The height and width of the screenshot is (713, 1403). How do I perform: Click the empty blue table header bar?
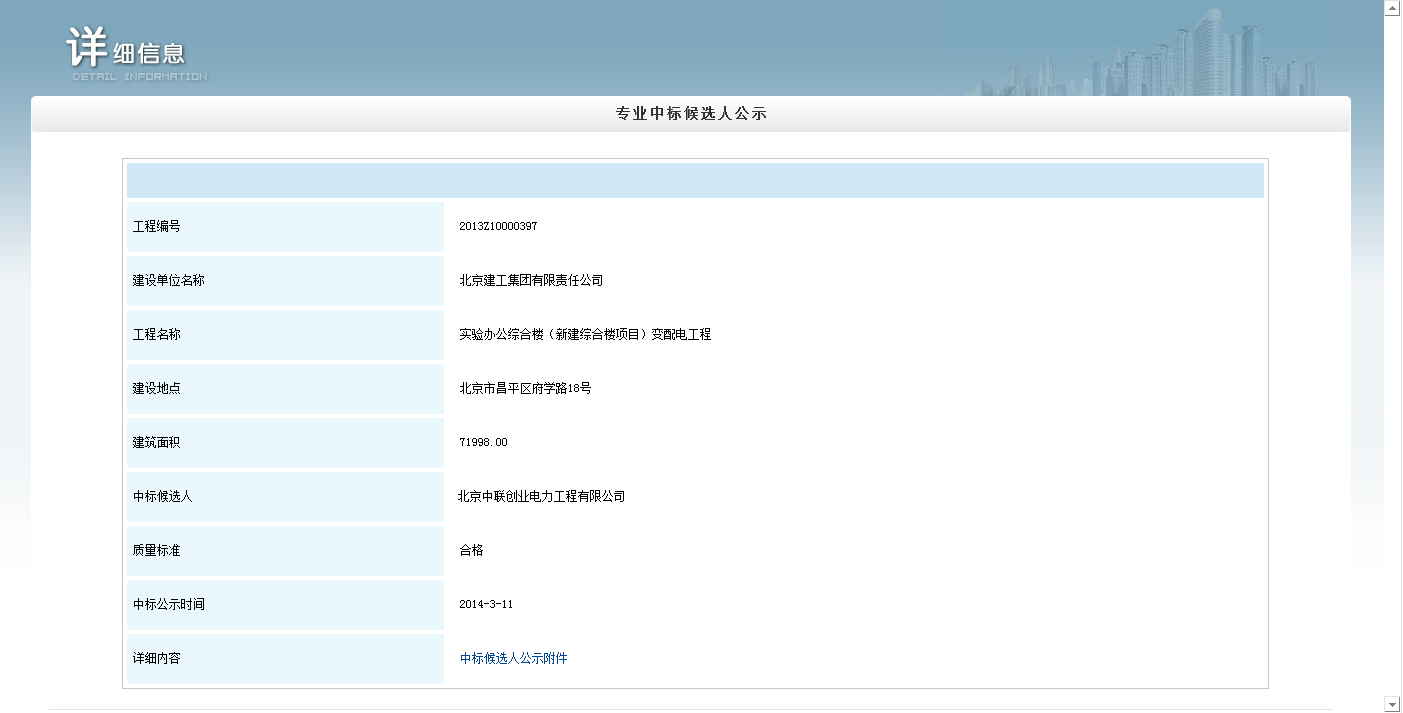[695, 181]
